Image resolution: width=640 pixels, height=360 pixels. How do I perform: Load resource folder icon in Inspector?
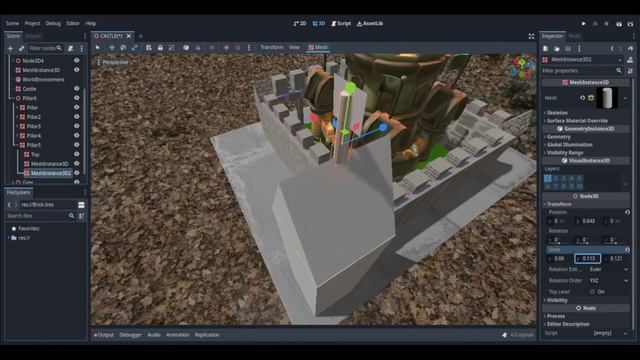557,49
